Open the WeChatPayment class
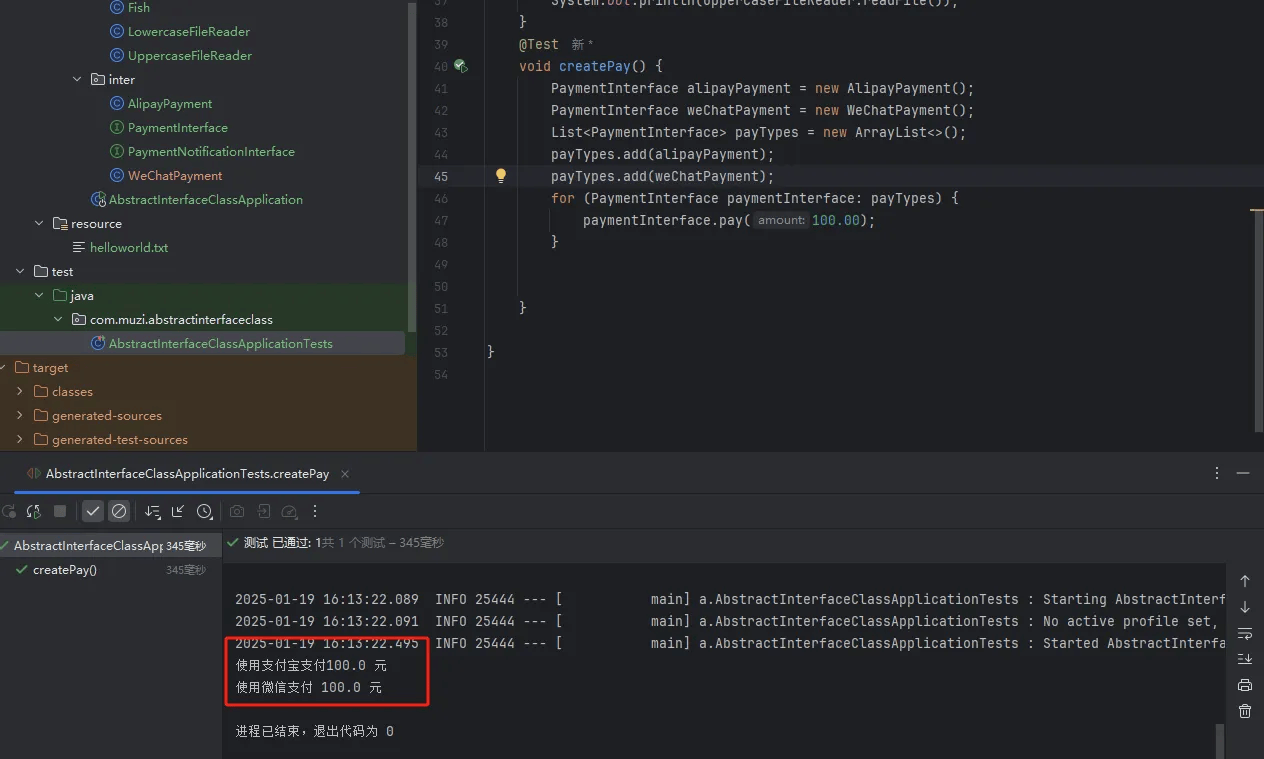This screenshot has width=1264, height=759. (174, 175)
